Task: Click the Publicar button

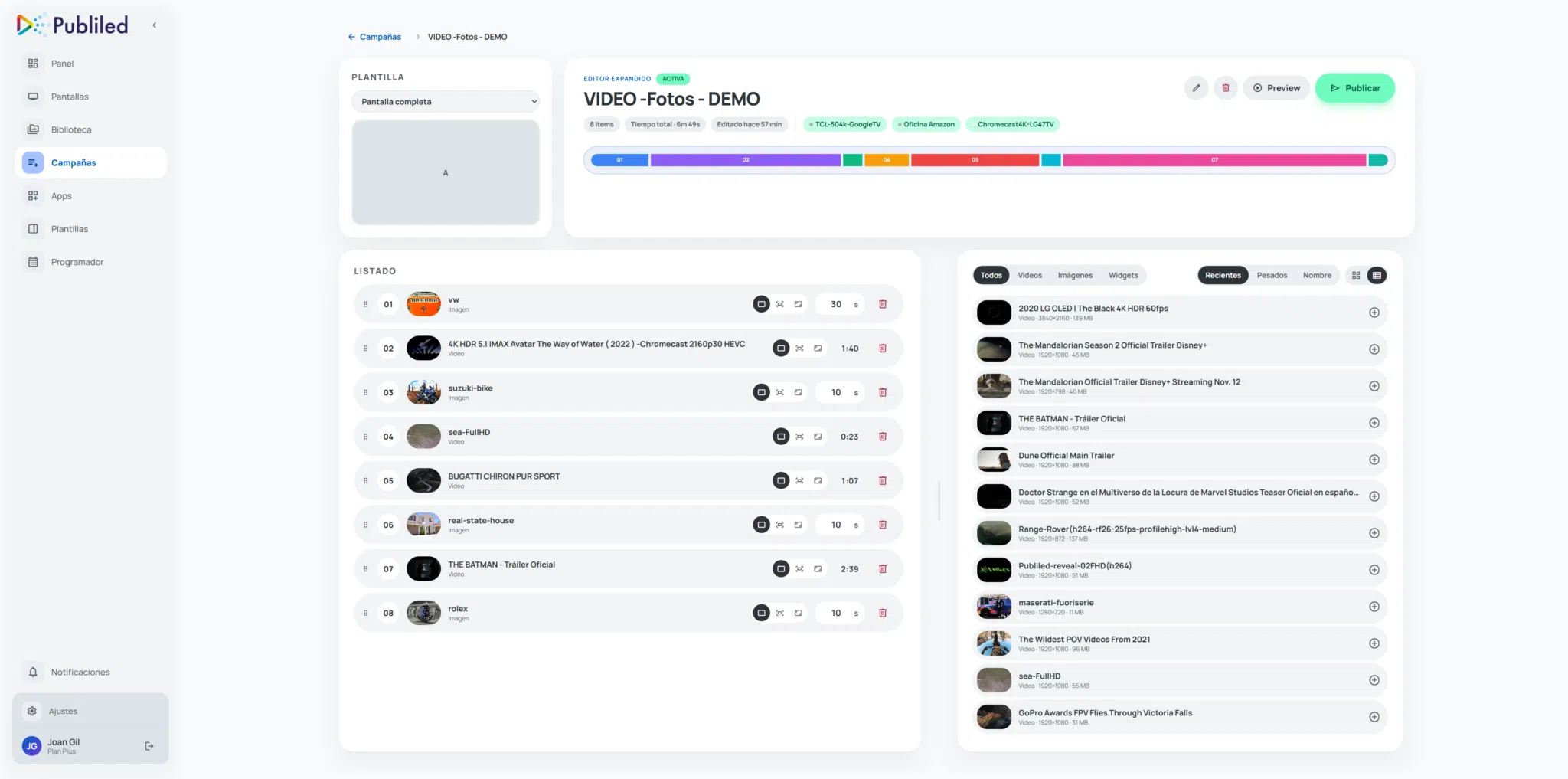Action: 1355,88
